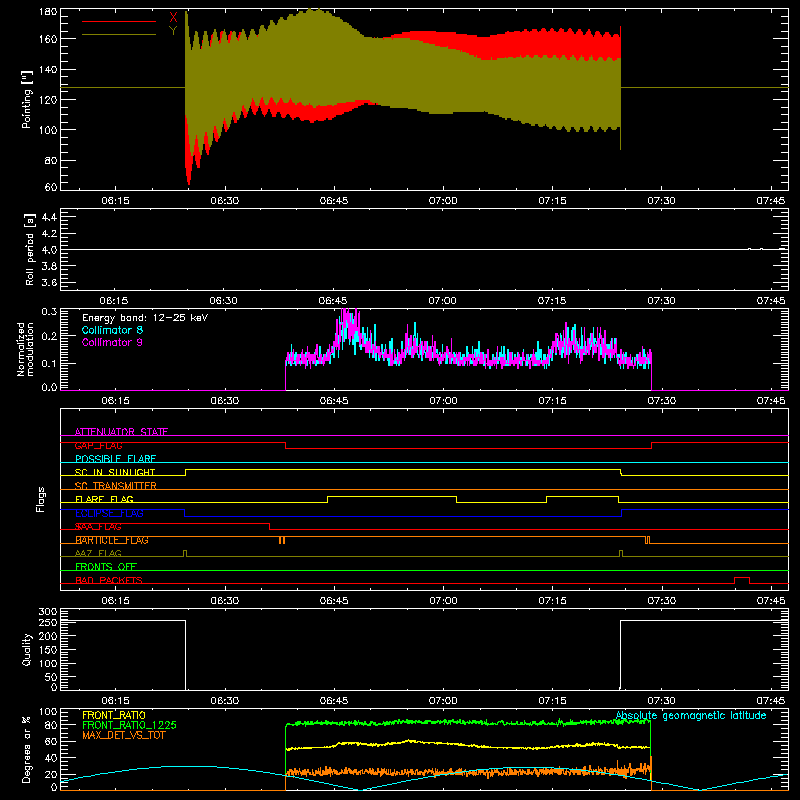Click the green FRONT_RATIO_1225 legend entry

tap(130, 725)
